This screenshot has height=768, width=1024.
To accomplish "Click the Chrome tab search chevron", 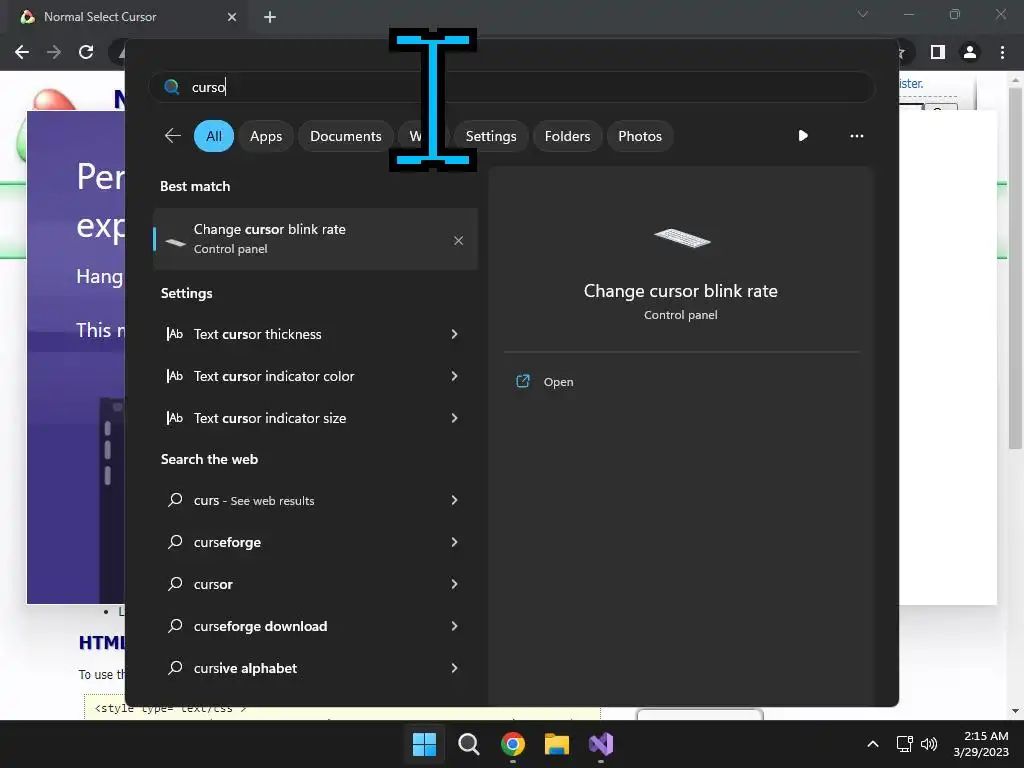I will [863, 14].
